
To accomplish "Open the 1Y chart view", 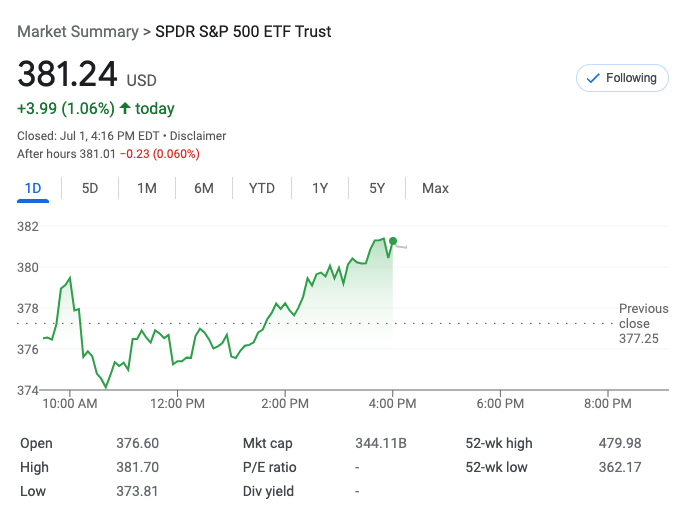I will tap(320, 188).
